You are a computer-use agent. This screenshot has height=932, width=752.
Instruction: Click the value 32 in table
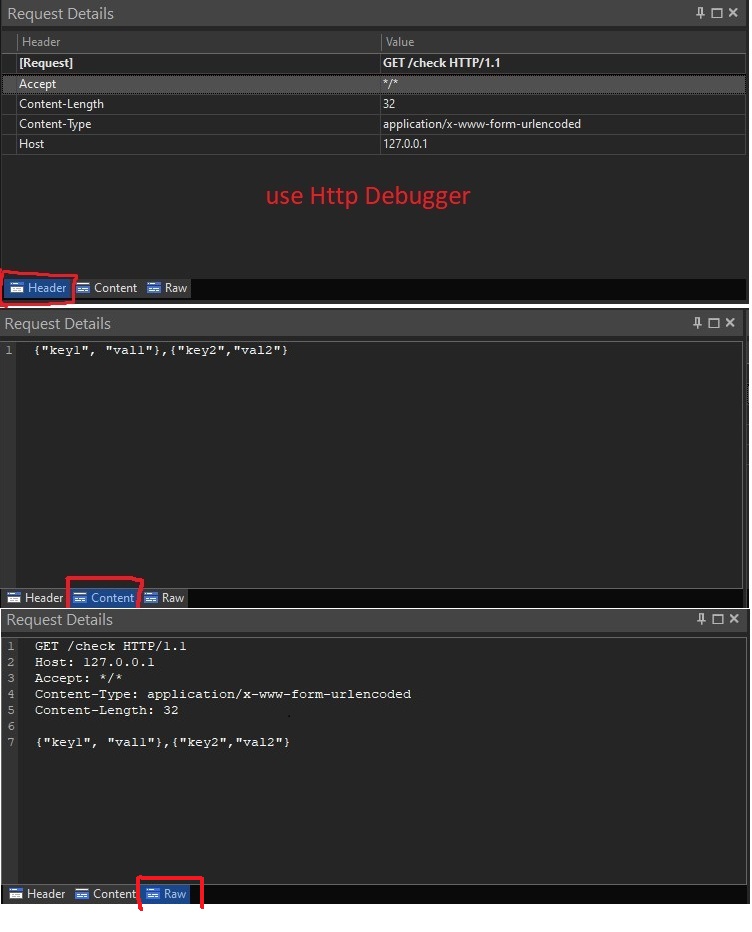point(563,104)
